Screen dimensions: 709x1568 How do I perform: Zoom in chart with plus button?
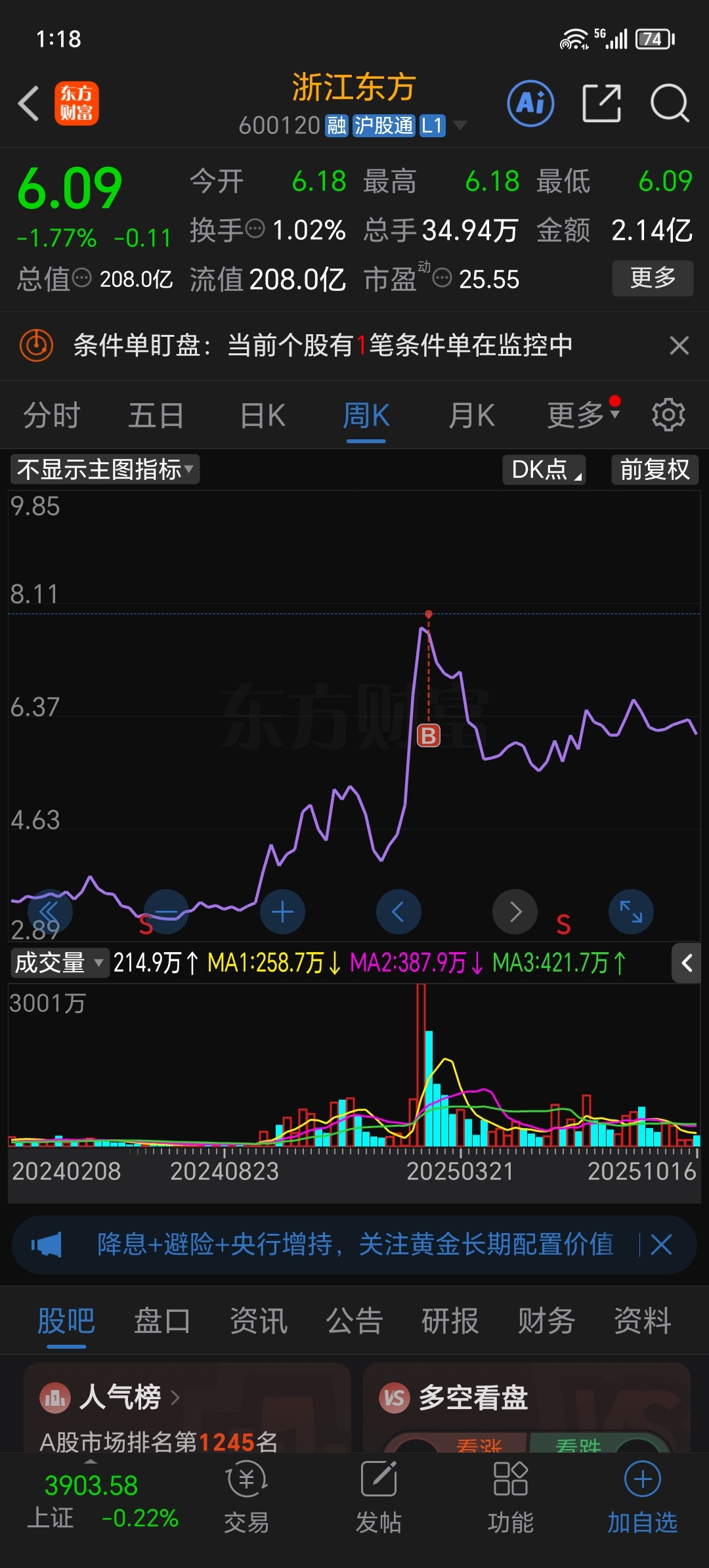click(x=282, y=911)
